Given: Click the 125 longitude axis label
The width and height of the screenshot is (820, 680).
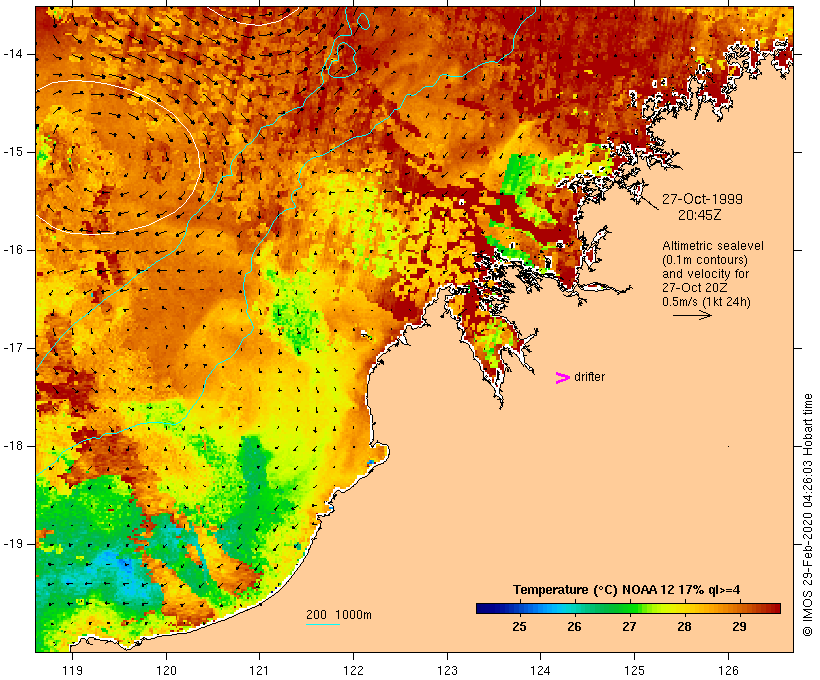Looking at the screenshot, I should (x=634, y=670).
